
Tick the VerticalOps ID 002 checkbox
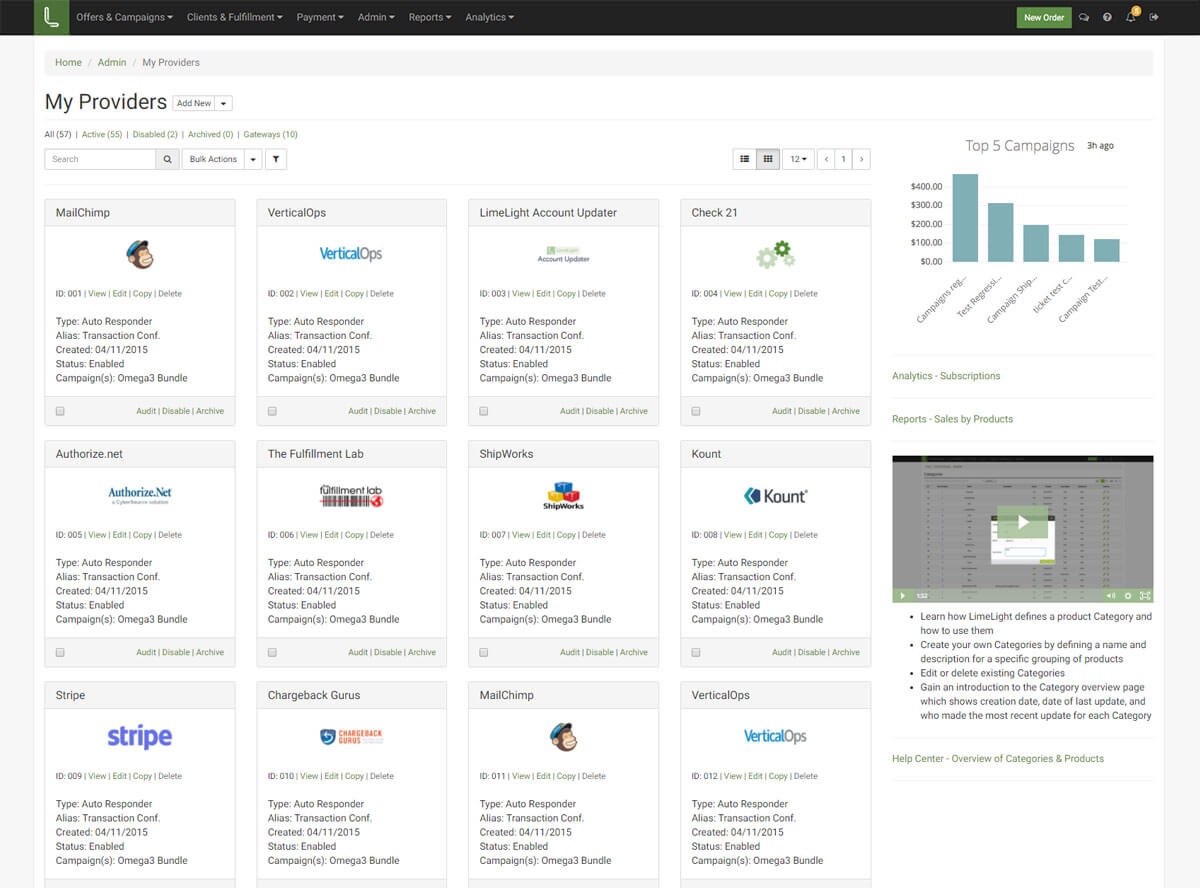click(272, 411)
